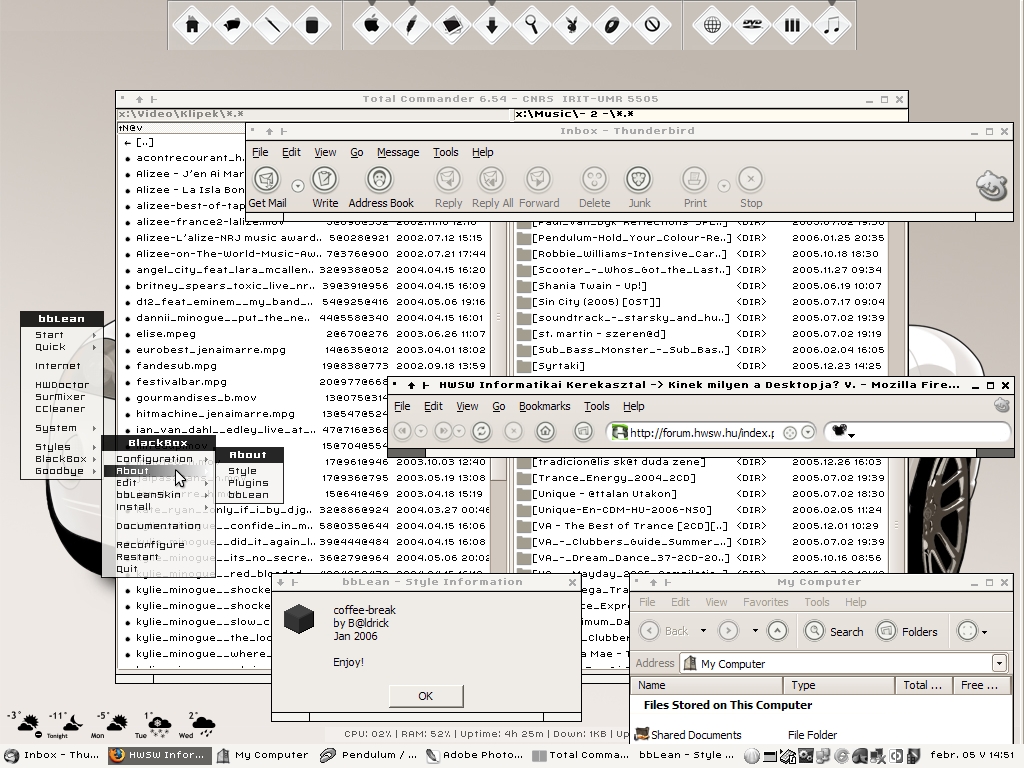Click the no-entry circle dock icon
The height and width of the screenshot is (768, 1024).
pyautogui.click(x=652, y=25)
